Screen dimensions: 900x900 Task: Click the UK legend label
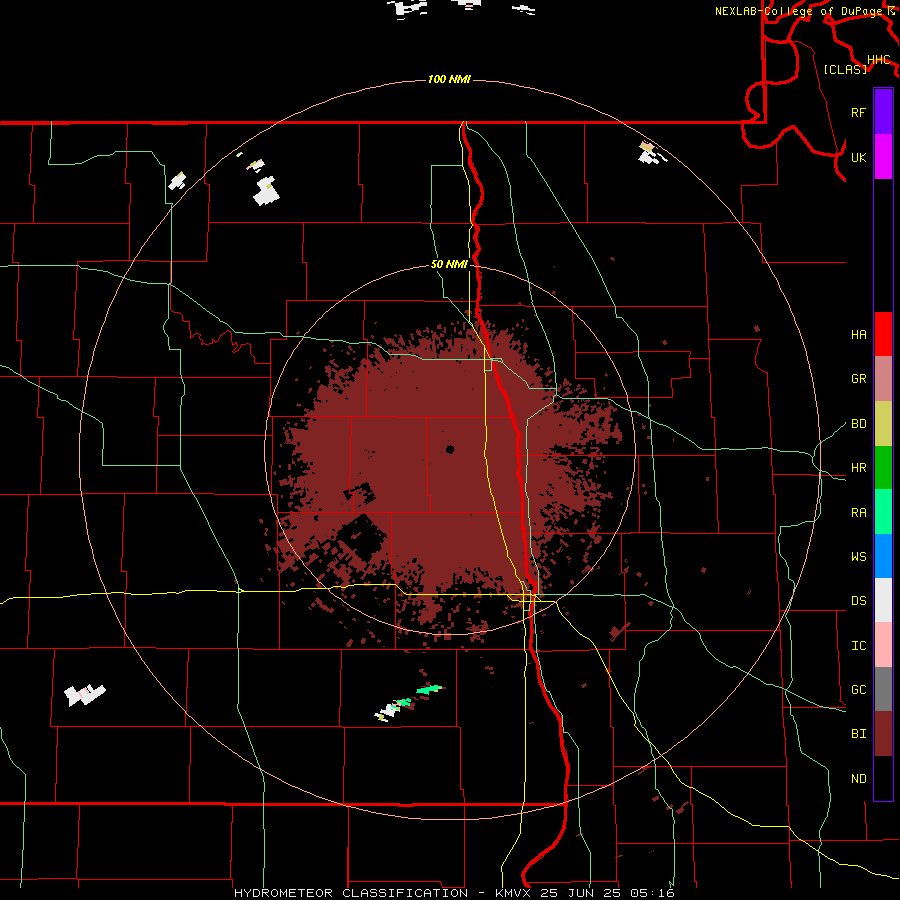[x=859, y=157]
